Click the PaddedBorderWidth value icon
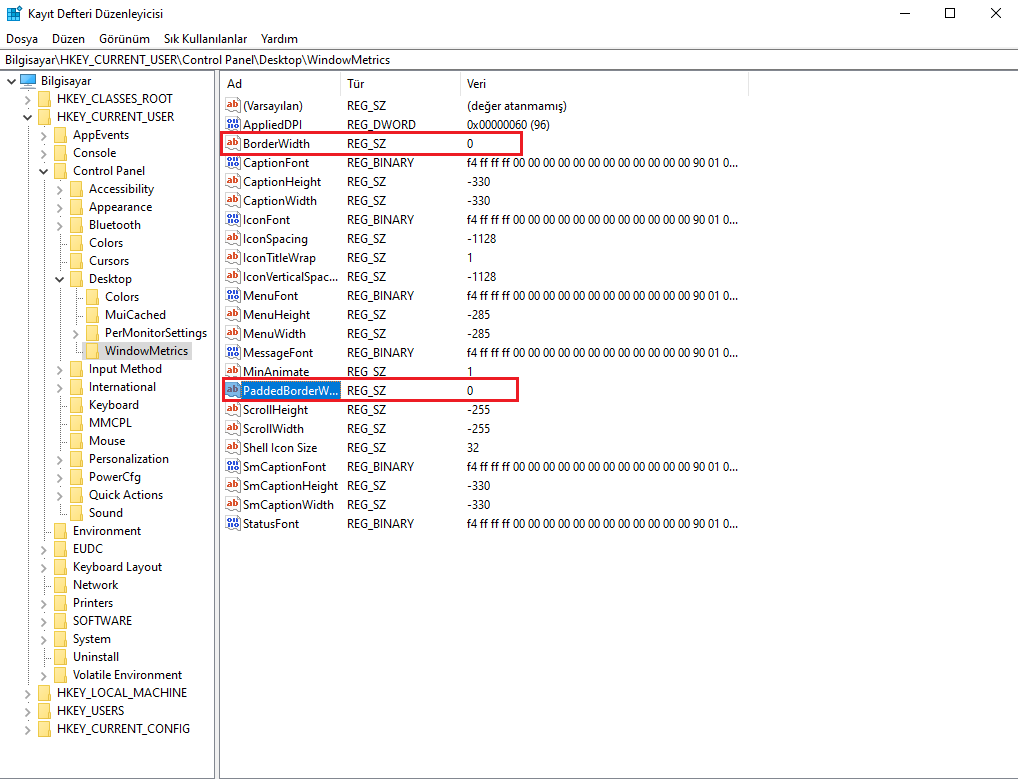Screen dimensions: 1018x779 click(x=232, y=390)
